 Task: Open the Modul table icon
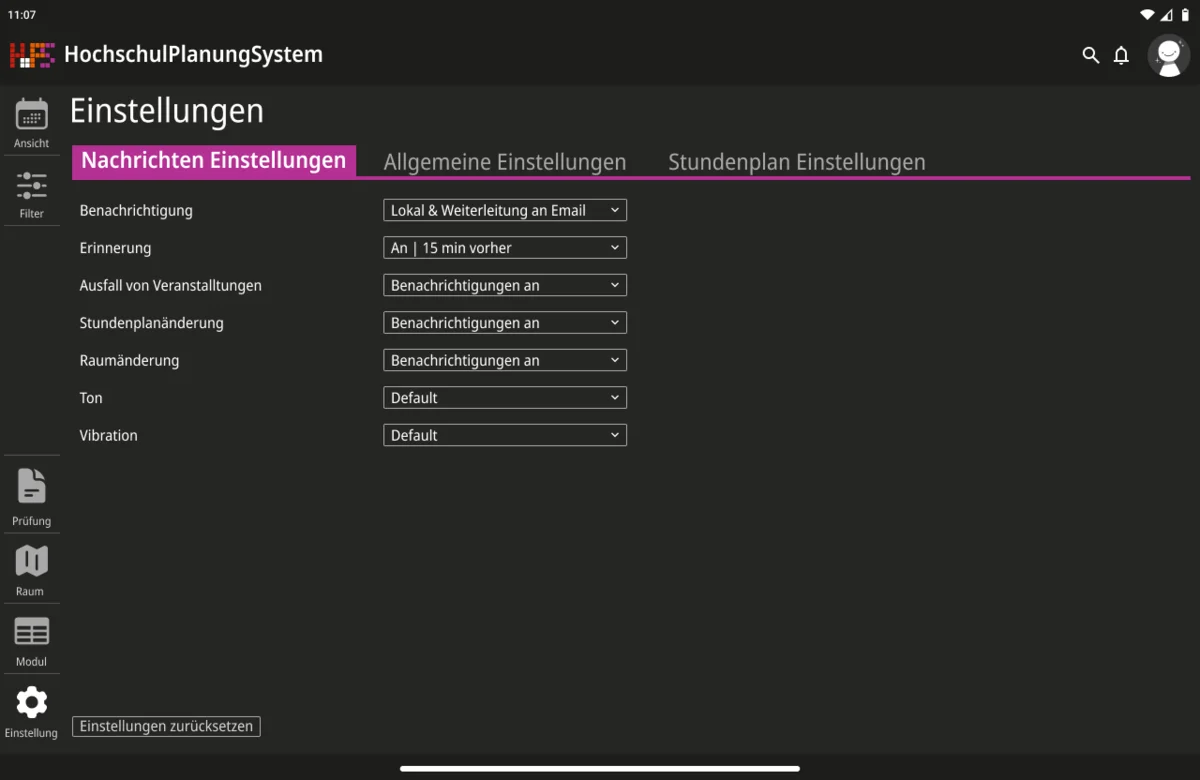(31, 632)
